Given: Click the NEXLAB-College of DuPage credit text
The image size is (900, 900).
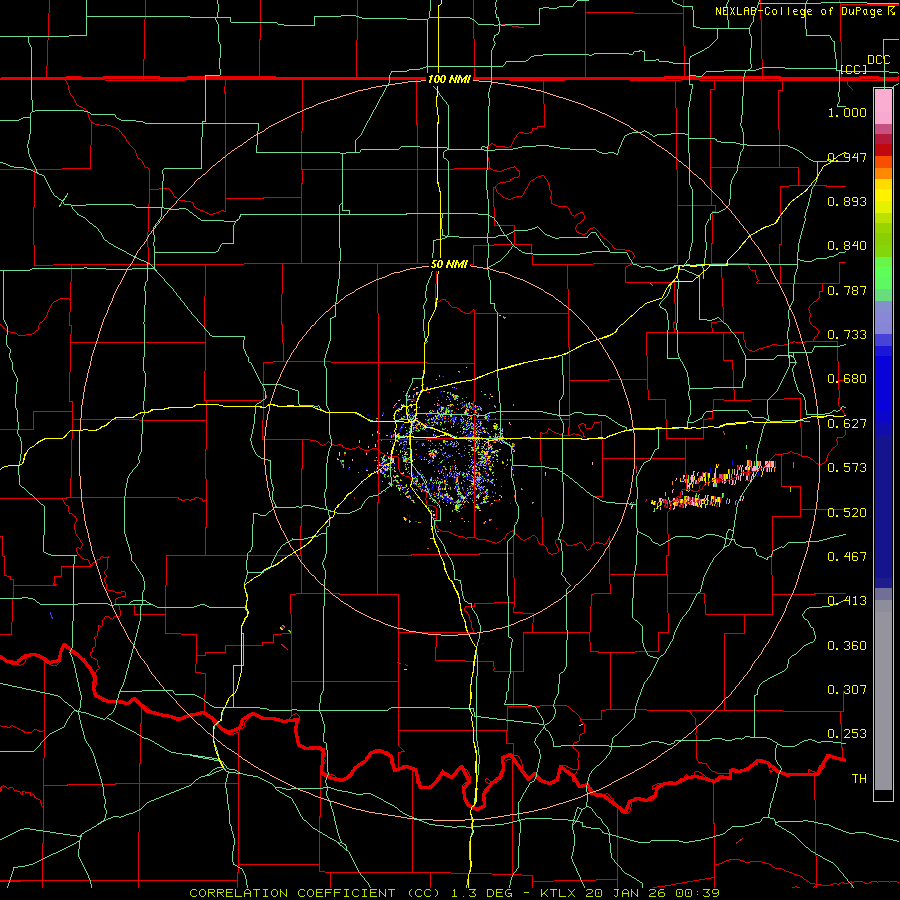Looking at the screenshot, I should (805, 11).
